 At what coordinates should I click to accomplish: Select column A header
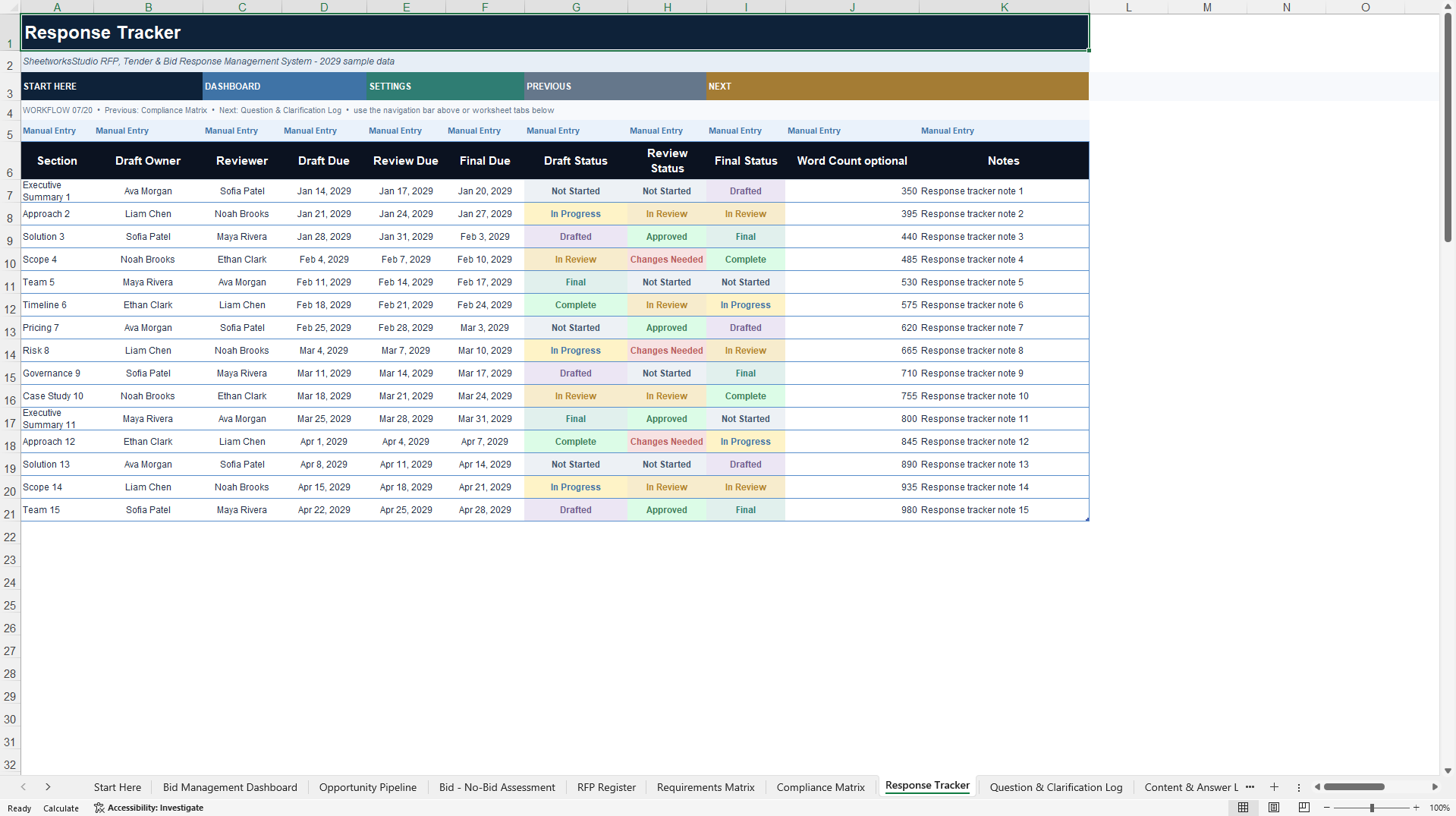tap(57, 7)
